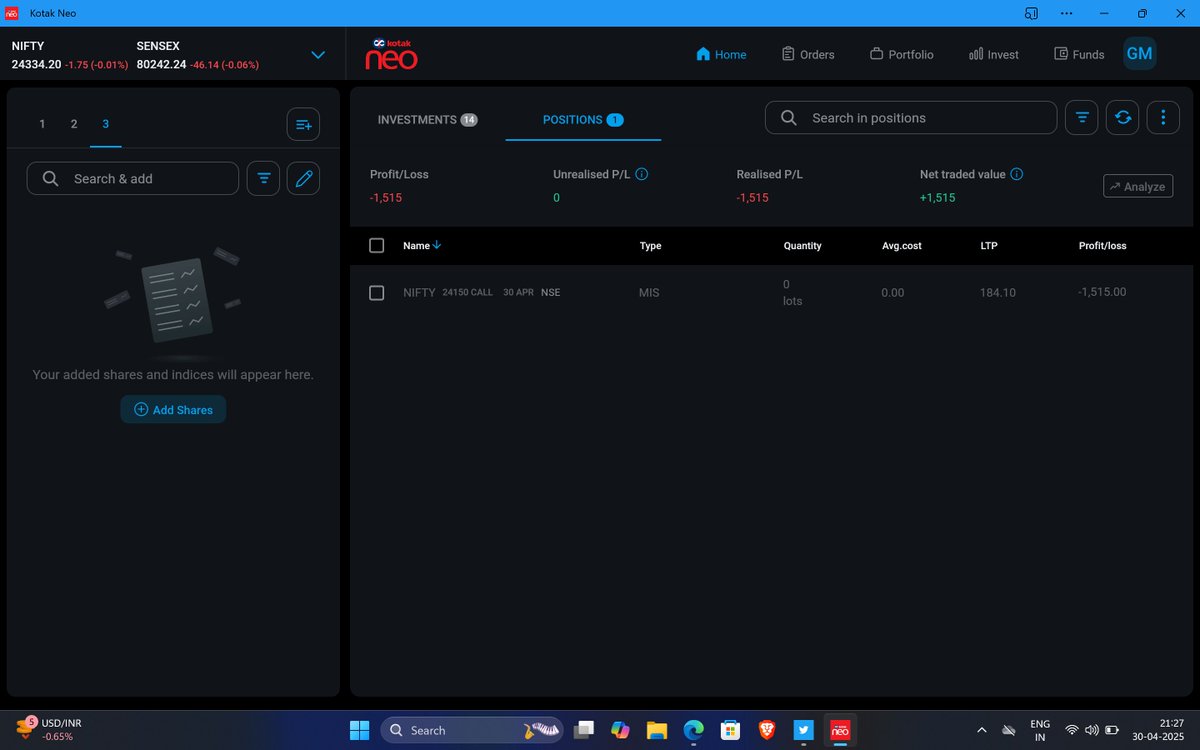The width and height of the screenshot is (1200, 750).
Task: Click the cast icon in title bar
Action: (x=1031, y=13)
